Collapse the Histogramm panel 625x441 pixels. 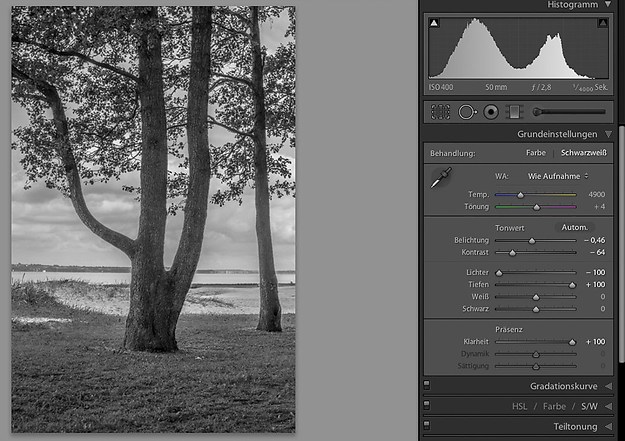coord(608,5)
